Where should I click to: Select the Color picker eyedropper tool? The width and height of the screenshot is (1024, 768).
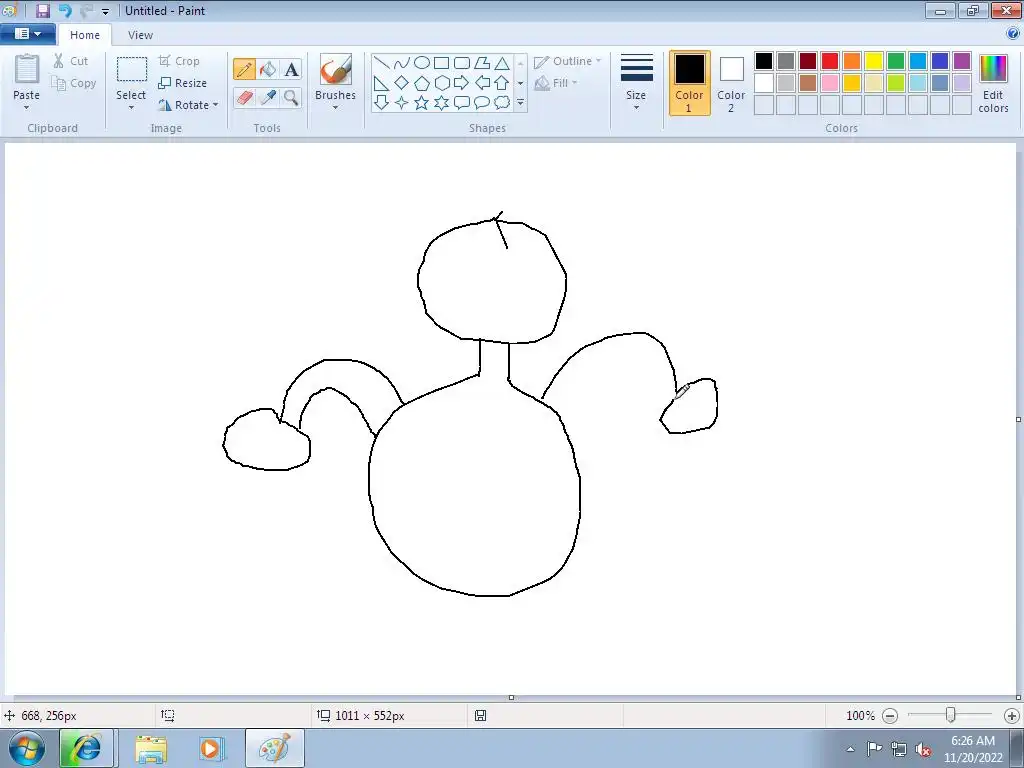click(268, 97)
